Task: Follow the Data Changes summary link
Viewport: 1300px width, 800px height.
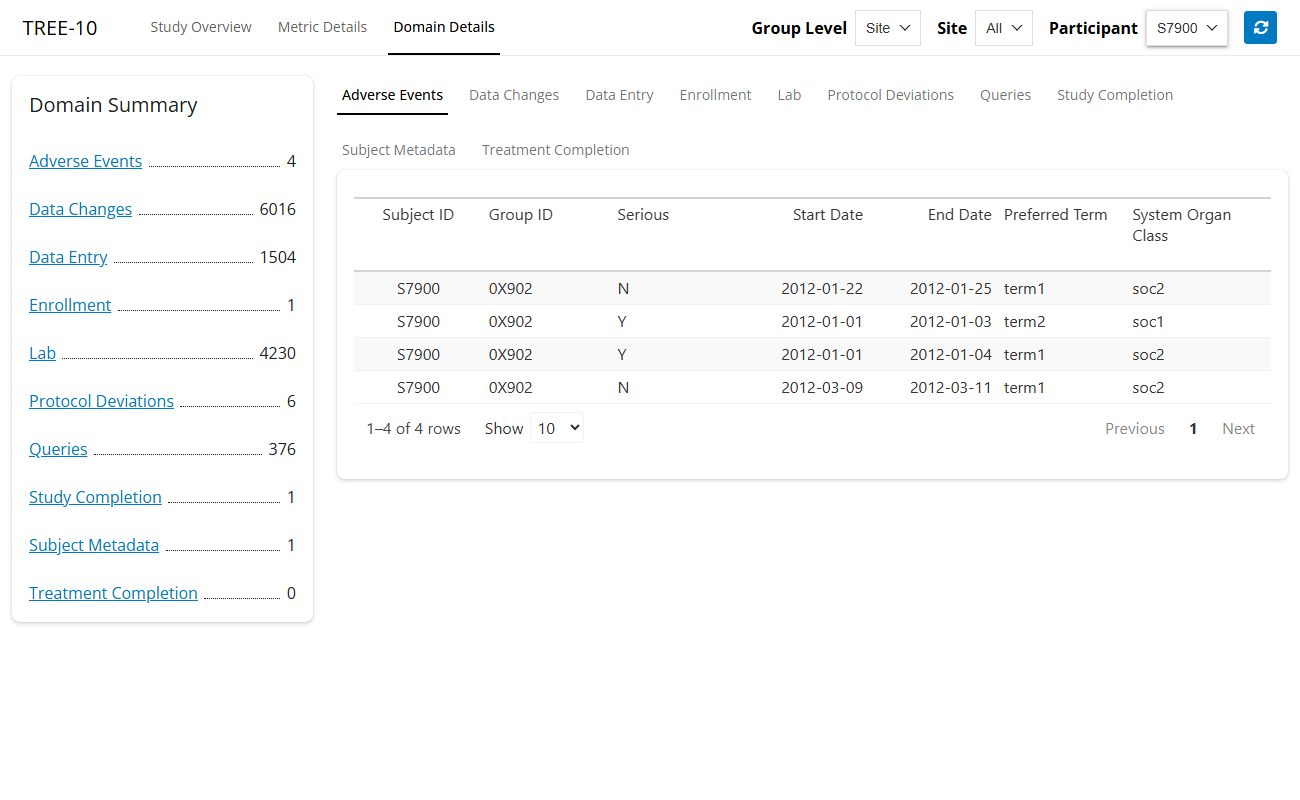Action: 80,209
